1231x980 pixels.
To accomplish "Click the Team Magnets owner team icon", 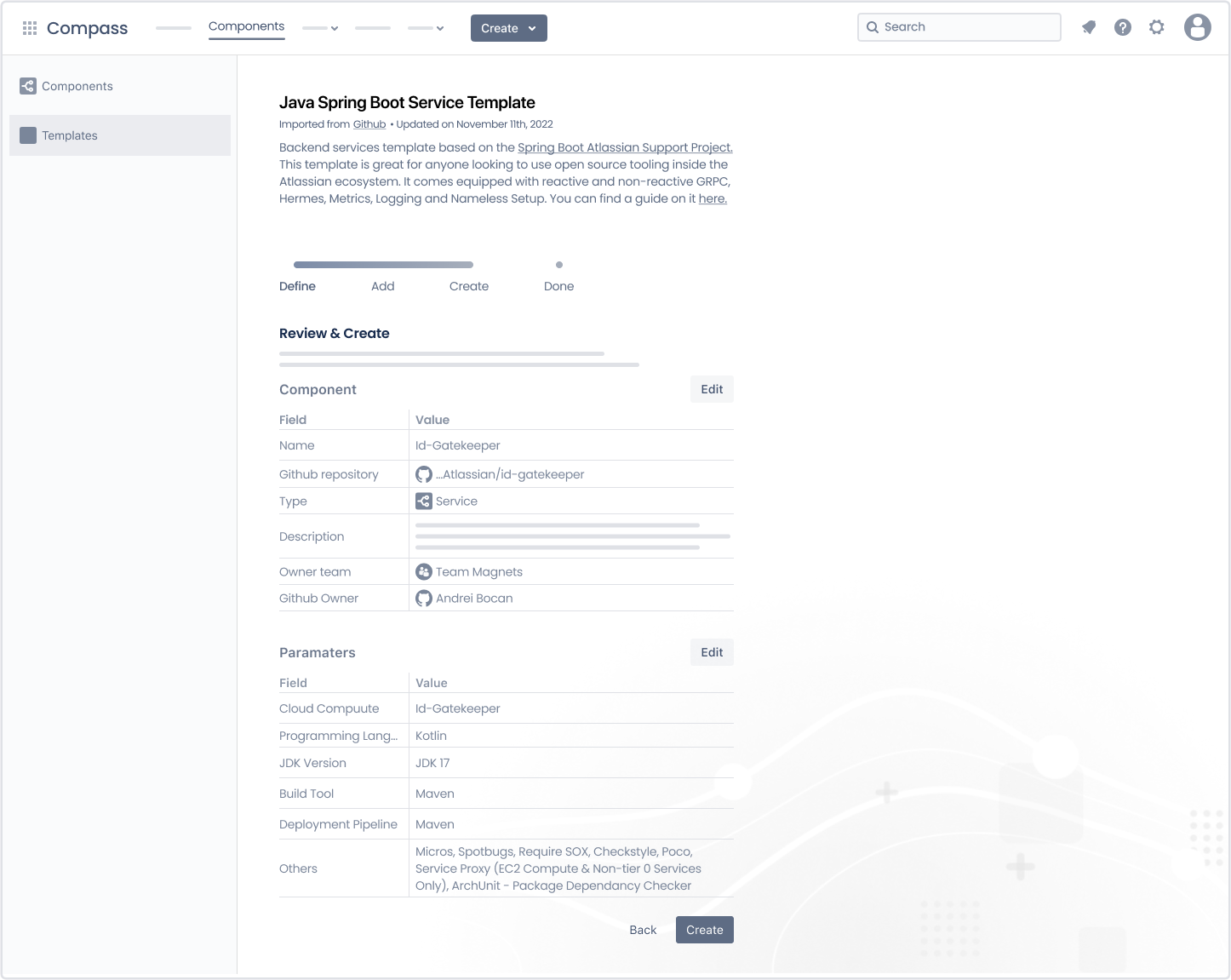I will tap(424, 571).
